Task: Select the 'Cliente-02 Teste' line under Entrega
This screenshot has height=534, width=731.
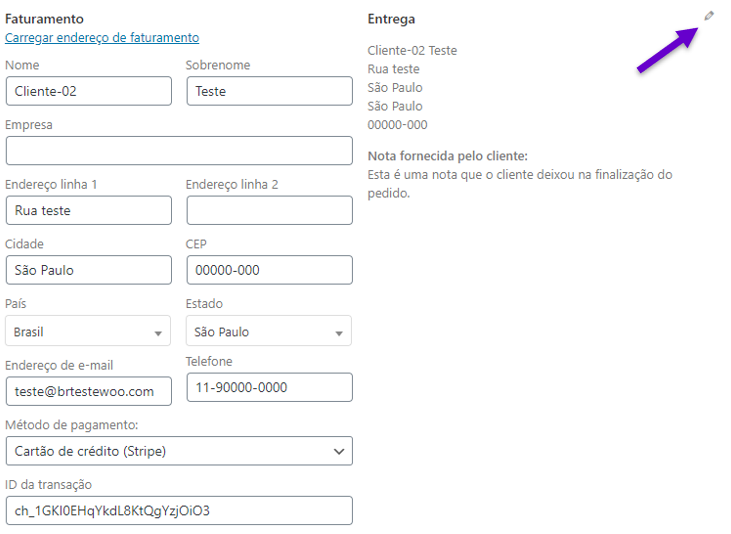Action: 412,50
